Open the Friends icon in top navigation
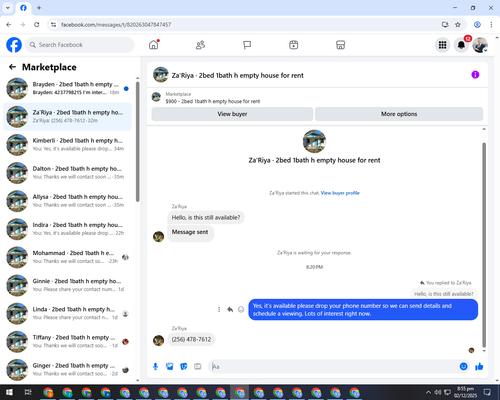Image resolution: width=500 pixels, height=400 pixels. (x=200, y=45)
